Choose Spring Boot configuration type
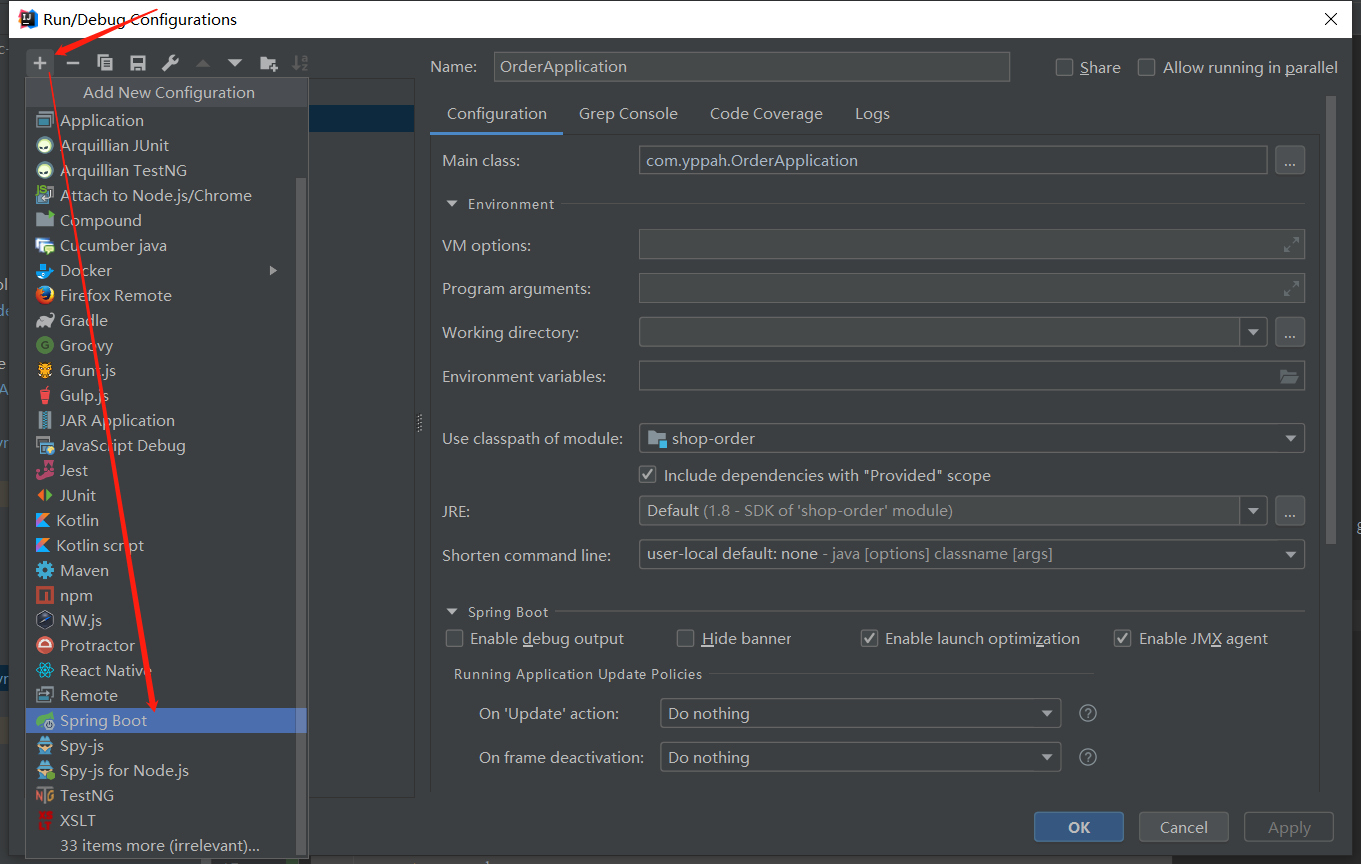The width and height of the screenshot is (1361, 864). click(166, 721)
